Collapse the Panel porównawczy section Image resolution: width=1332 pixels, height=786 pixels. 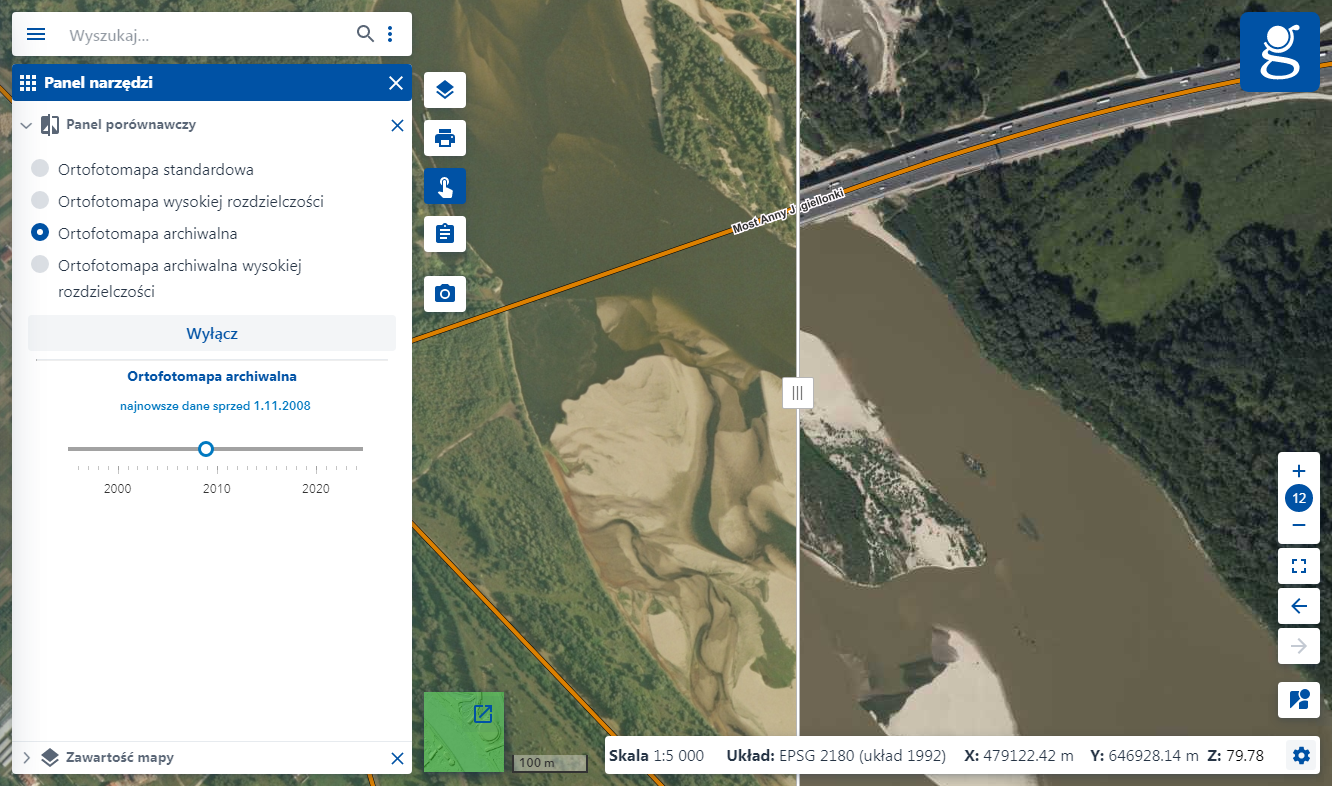pos(26,126)
